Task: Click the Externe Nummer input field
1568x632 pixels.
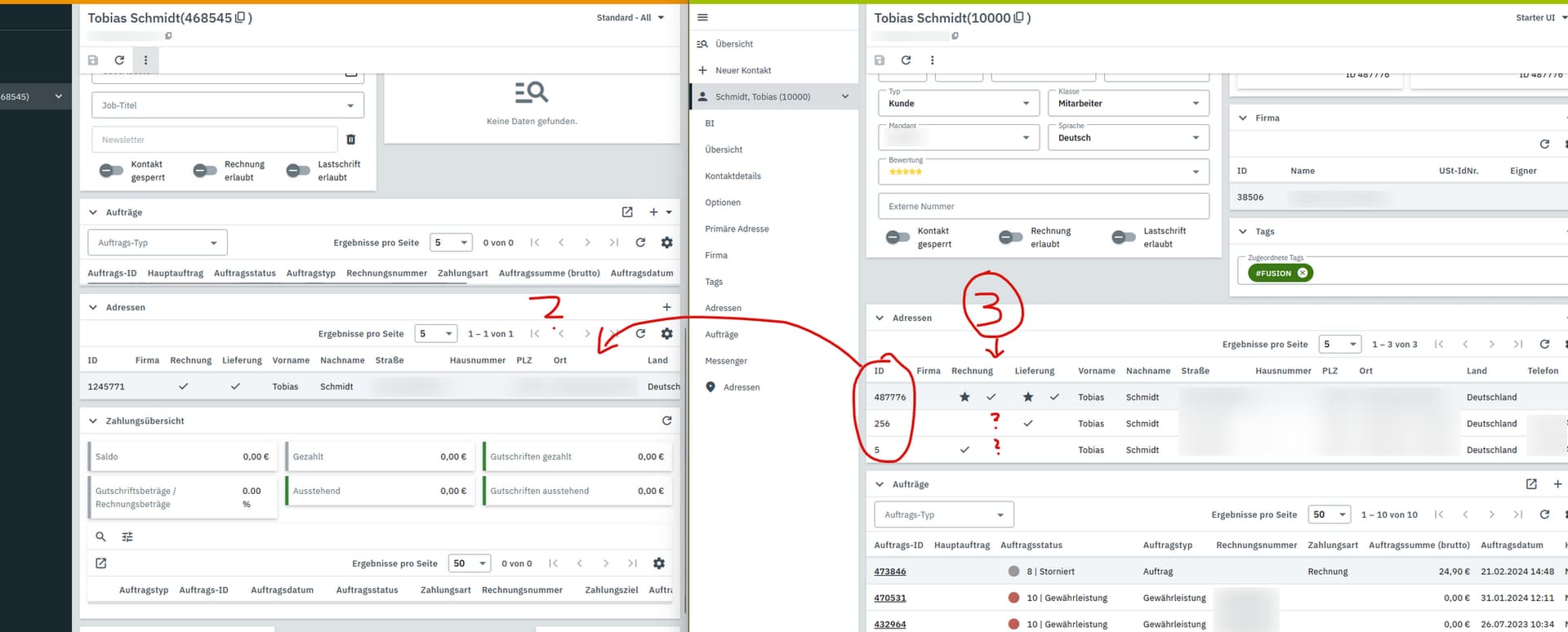Action: tap(1043, 207)
